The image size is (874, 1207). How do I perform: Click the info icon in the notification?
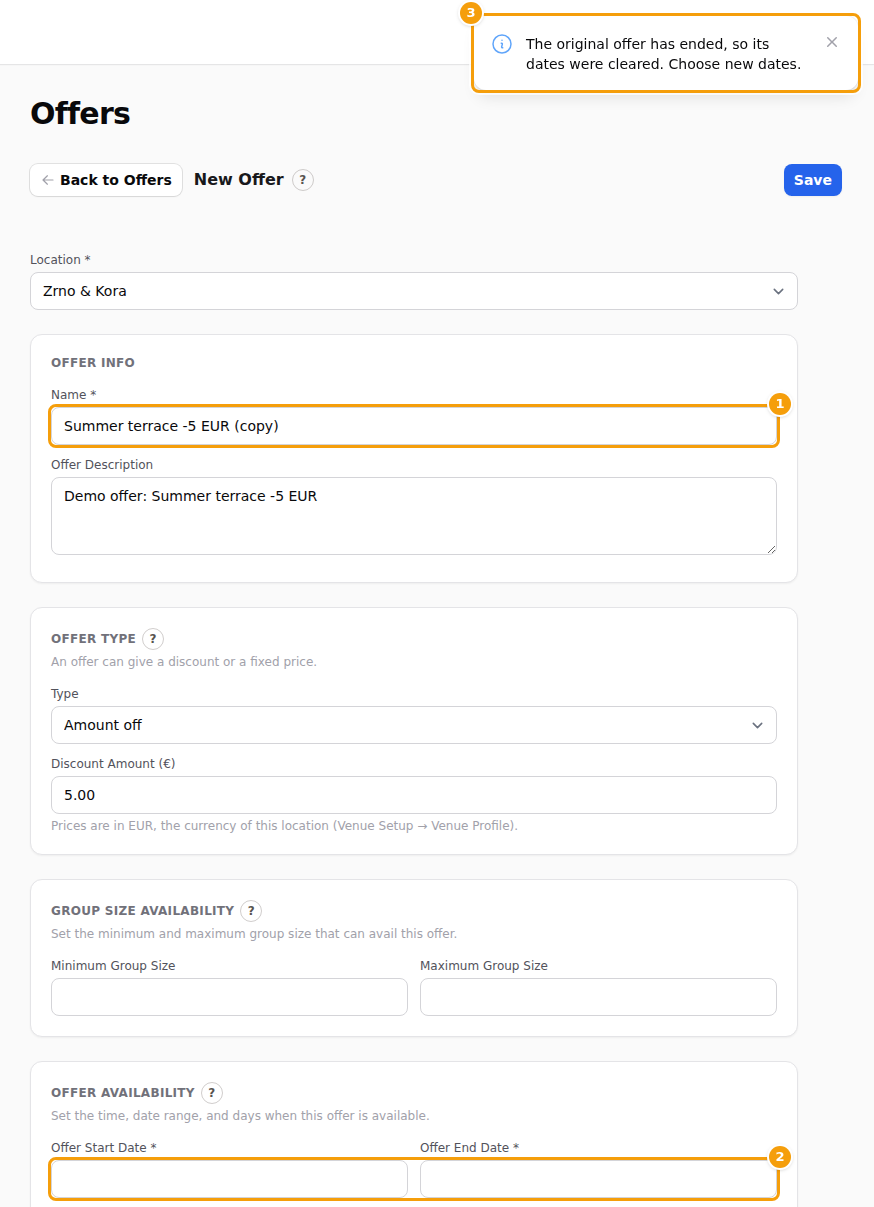pos(502,44)
